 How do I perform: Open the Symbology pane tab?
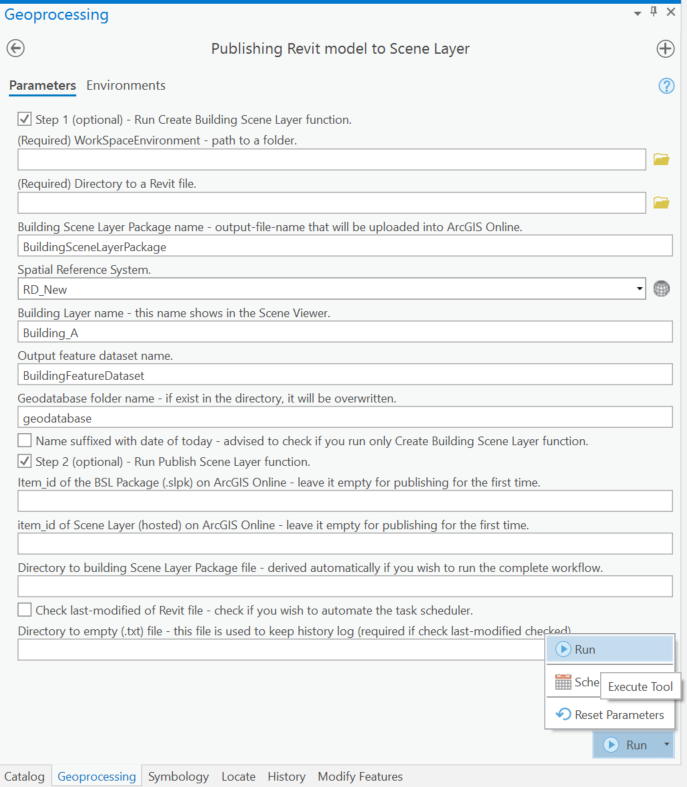click(x=178, y=776)
